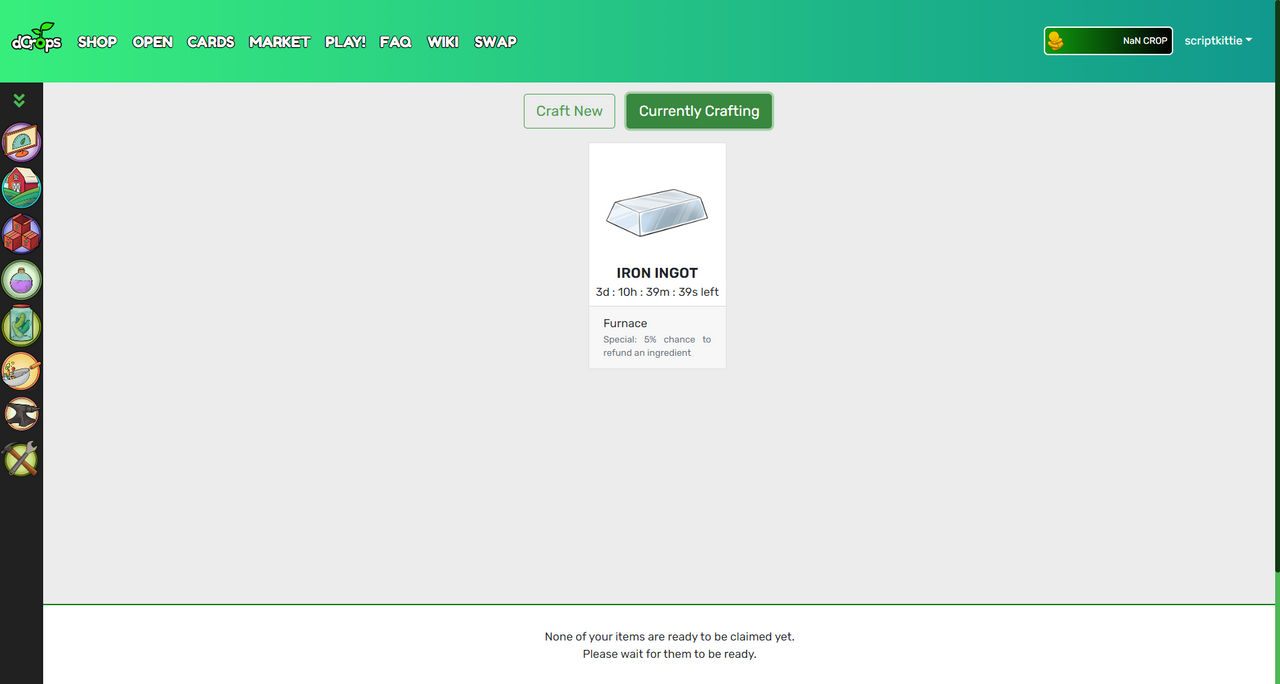Open the MARKET menu item
Viewport: 1280px width, 684px height.
tap(279, 42)
